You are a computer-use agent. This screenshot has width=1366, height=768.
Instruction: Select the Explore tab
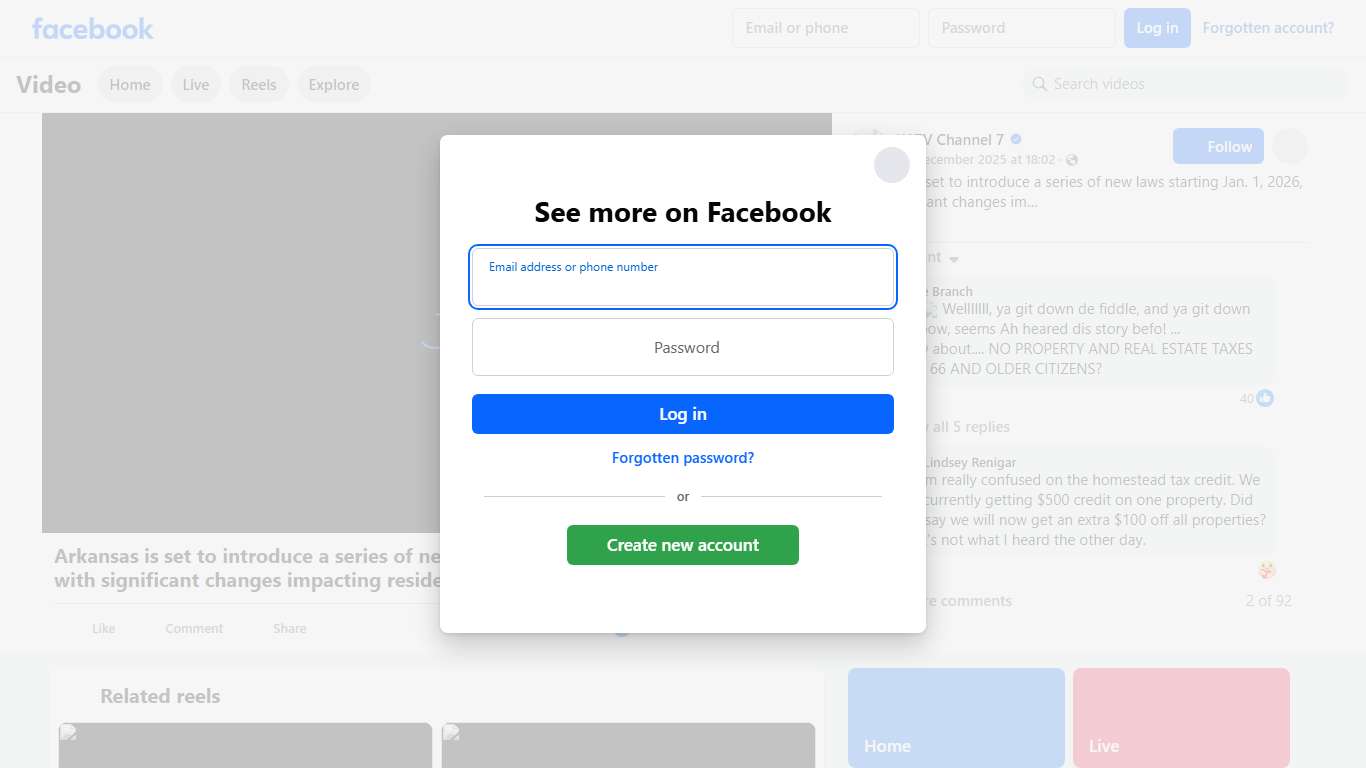(334, 85)
